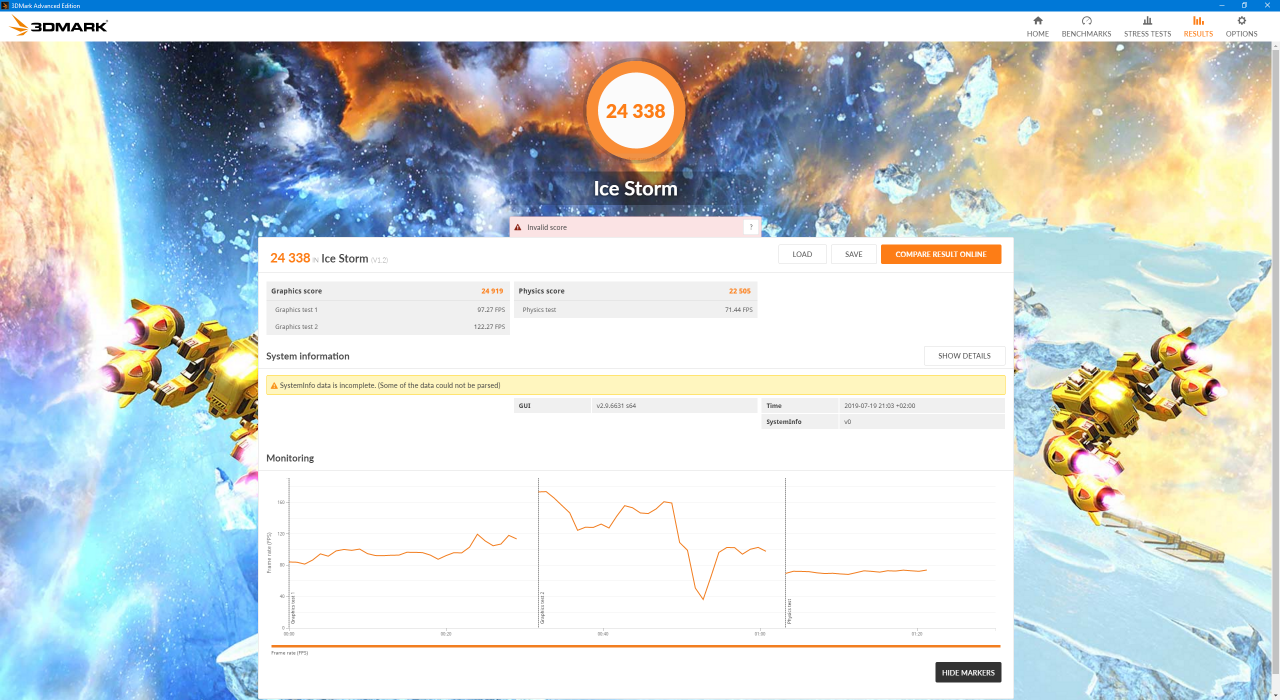Open the Benchmarks section
Image resolution: width=1280 pixels, height=700 pixels.
(x=1086, y=26)
